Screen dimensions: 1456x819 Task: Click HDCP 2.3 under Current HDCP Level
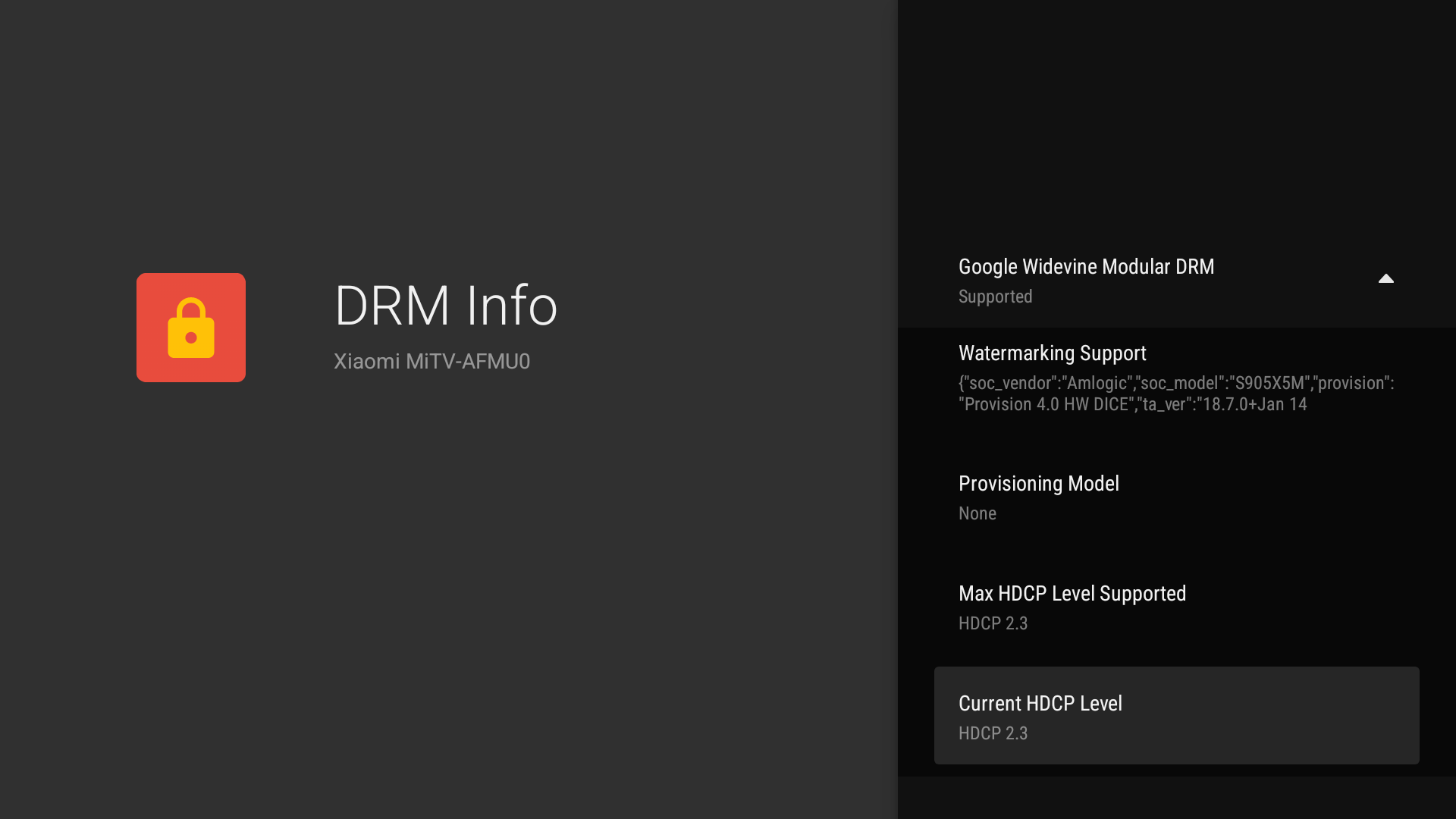point(993,734)
